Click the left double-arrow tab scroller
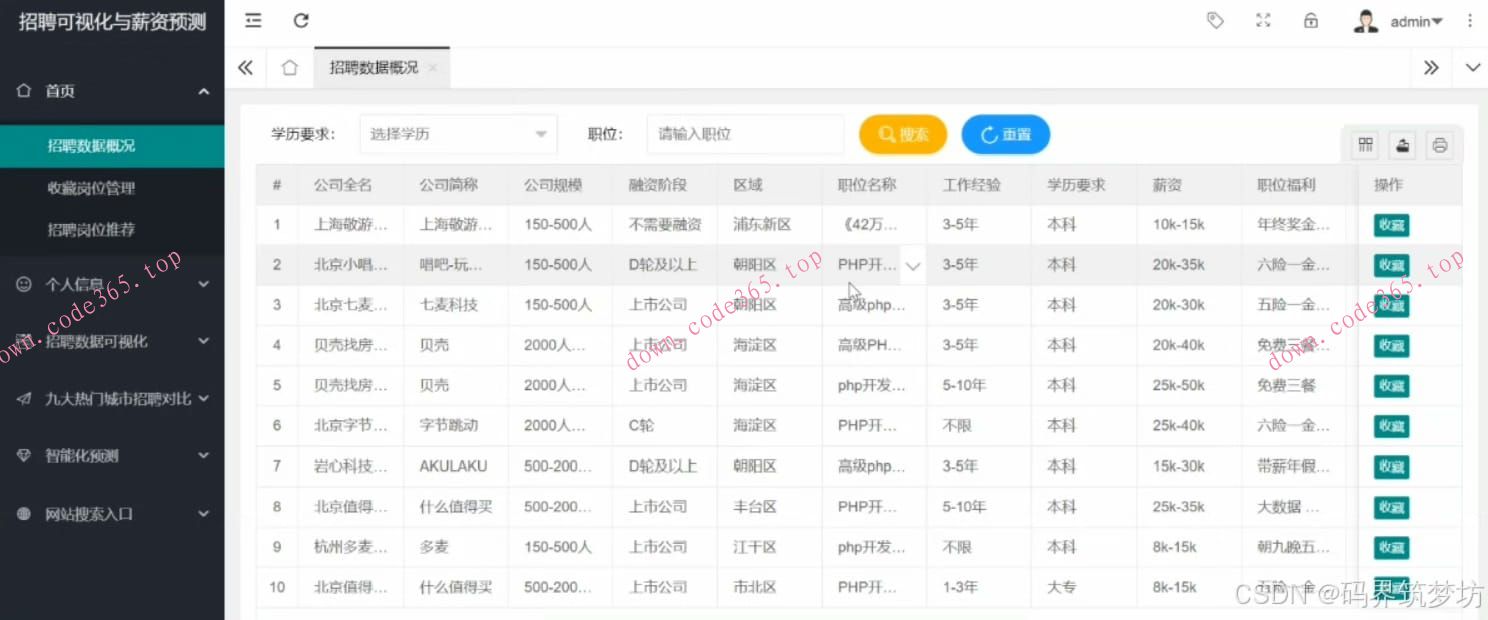Screen dimensions: 1488x620 coord(244,67)
